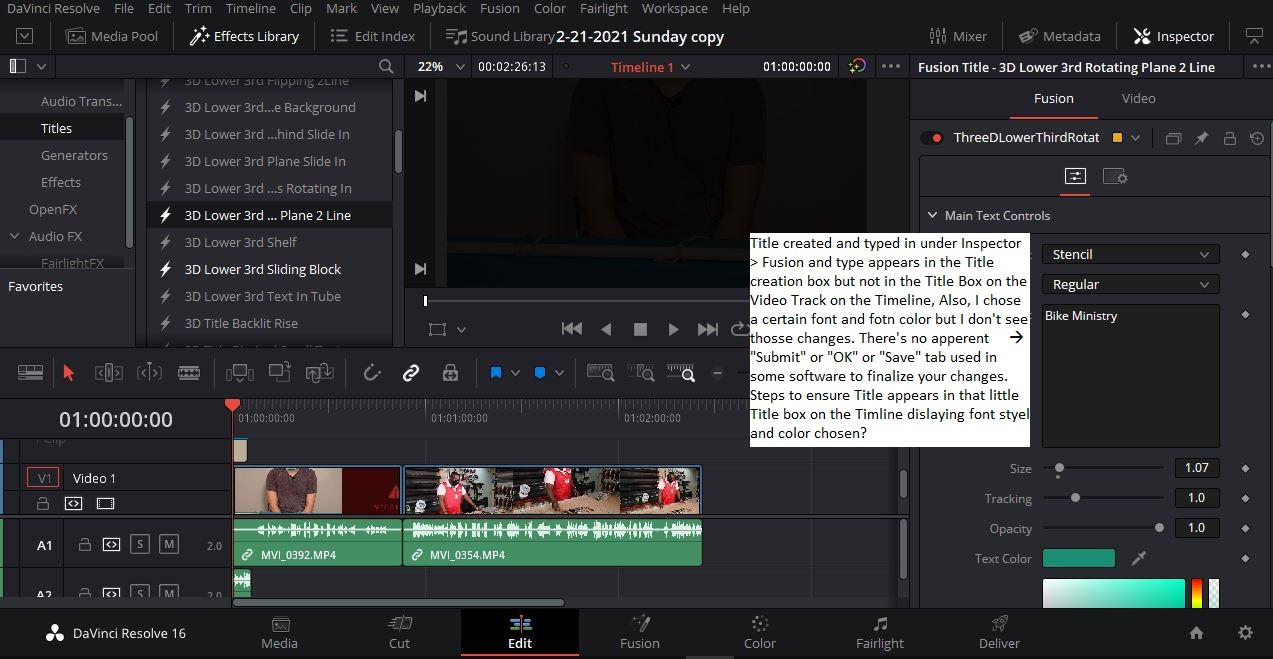The height and width of the screenshot is (659, 1273).
Task: Toggle Linked Selection chain icon
Action: pos(411,373)
